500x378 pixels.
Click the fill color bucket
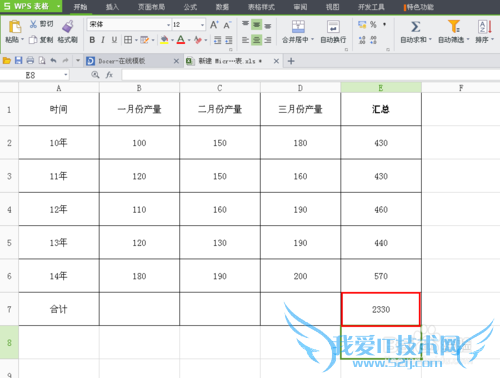(x=164, y=40)
